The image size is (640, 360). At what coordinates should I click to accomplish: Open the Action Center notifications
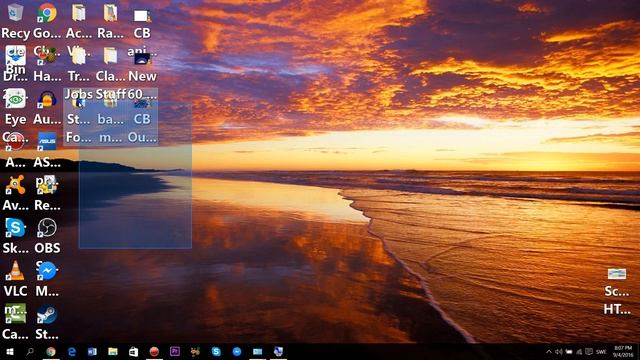pos(589,352)
